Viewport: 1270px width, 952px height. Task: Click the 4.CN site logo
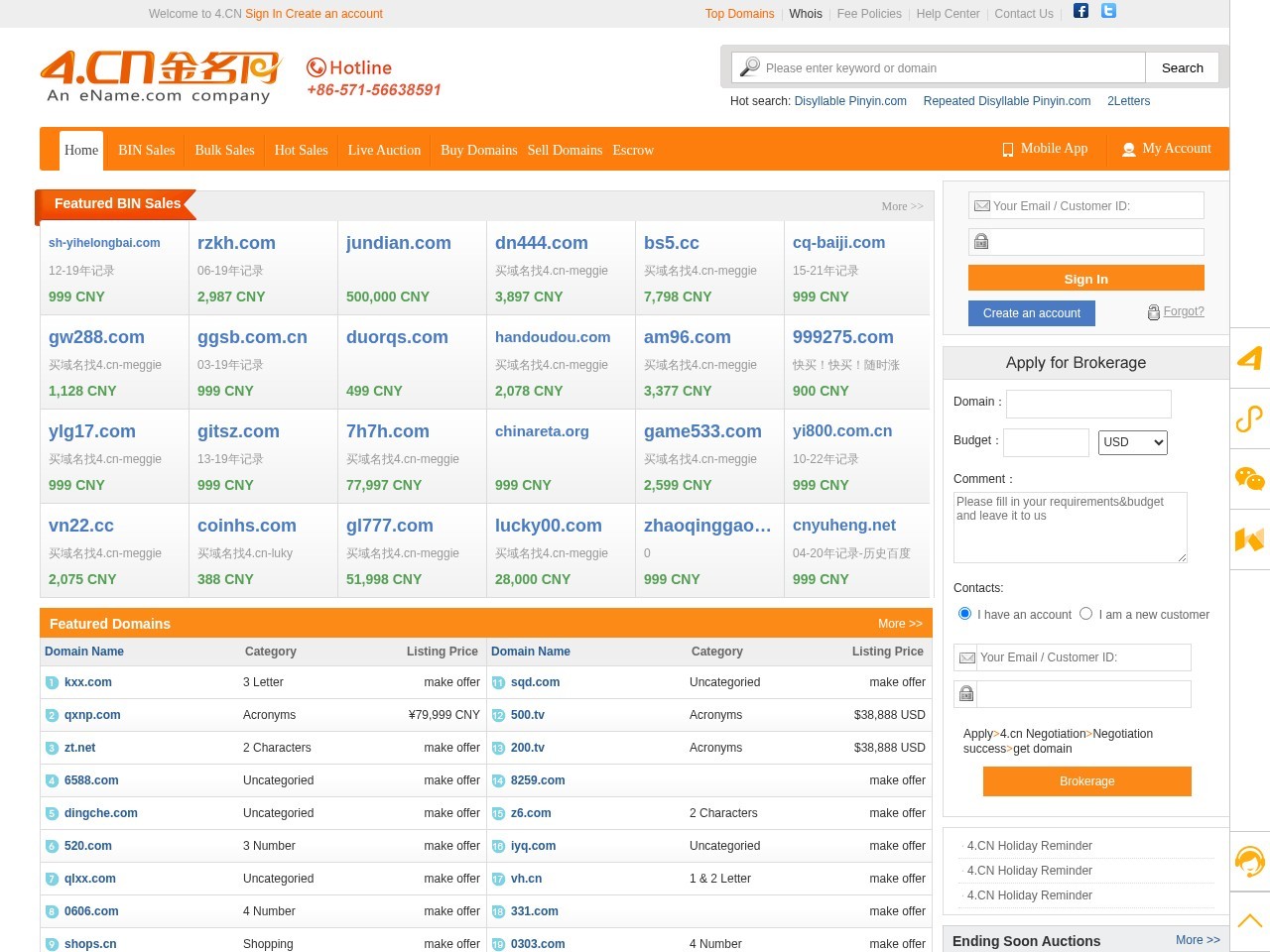pyautogui.click(x=161, y=77)
